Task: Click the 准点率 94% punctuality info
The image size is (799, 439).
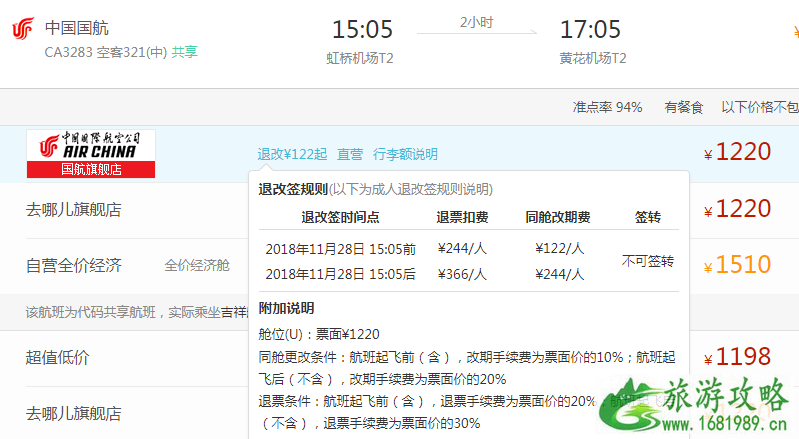Action: coord(607,107)
